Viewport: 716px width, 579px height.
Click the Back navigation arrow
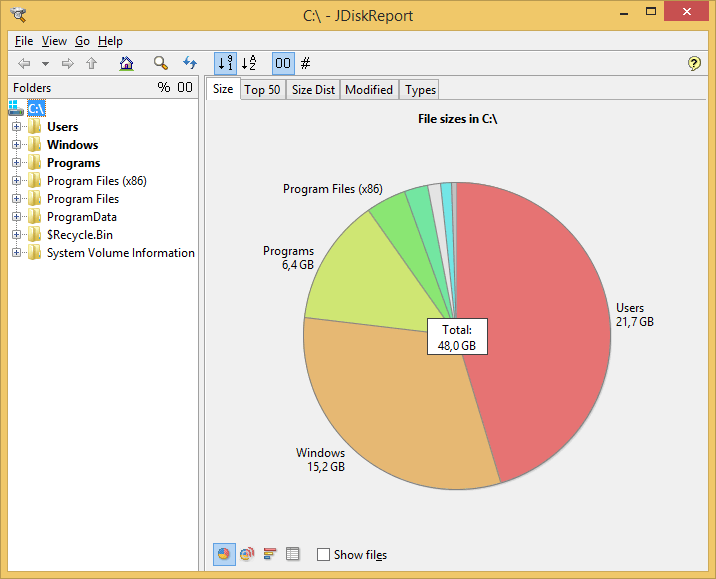tap(24, 63)
